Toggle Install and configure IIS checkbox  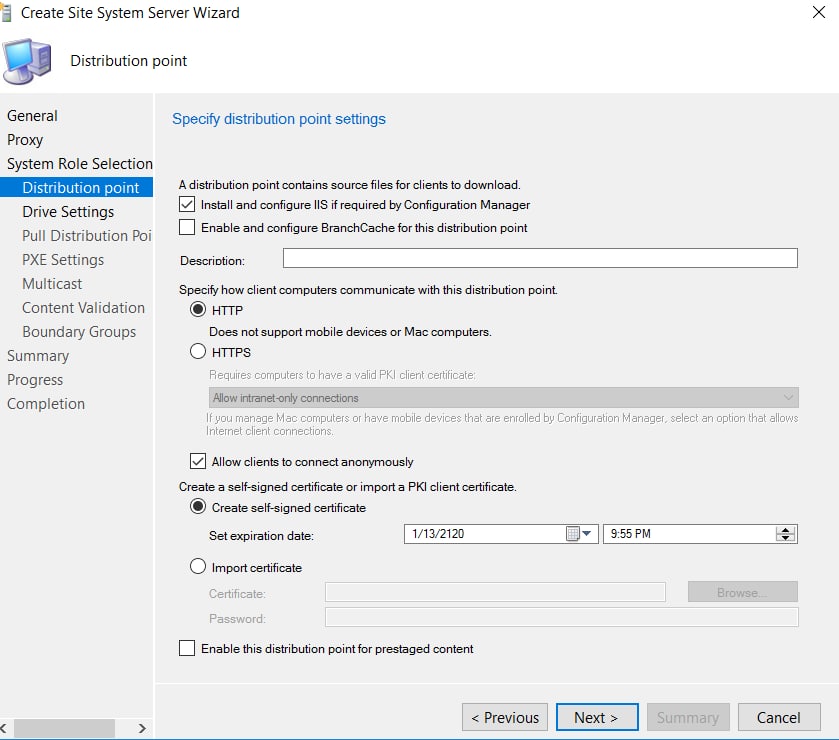pyautogui.click(x=187, y=204)
